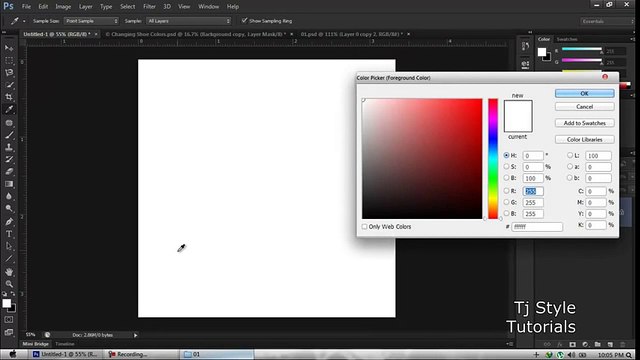Select the Dodge tool
The image size is (640, 360).
coord(9,209)
